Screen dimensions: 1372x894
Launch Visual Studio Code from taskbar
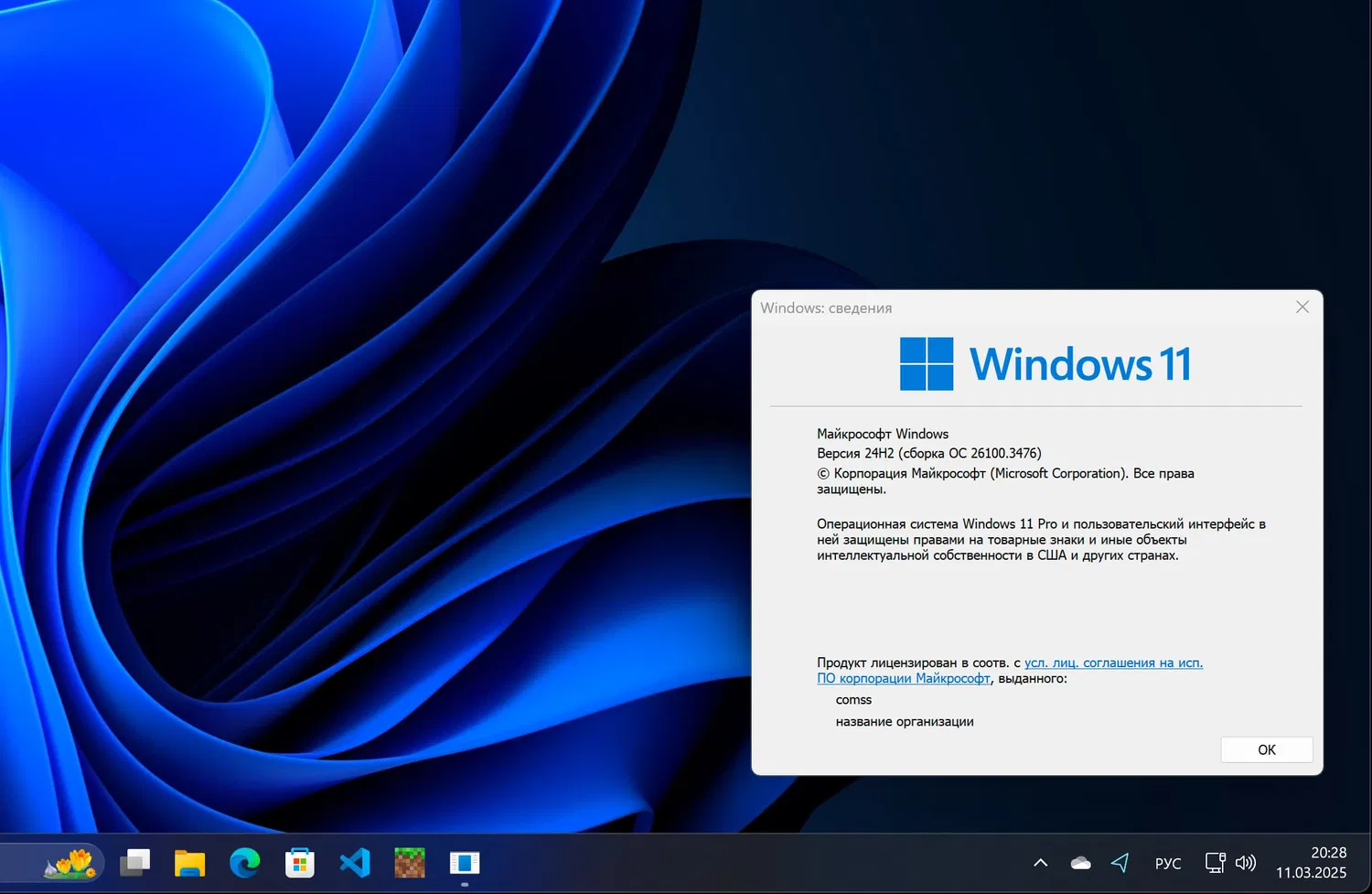(x=355, y=863)
